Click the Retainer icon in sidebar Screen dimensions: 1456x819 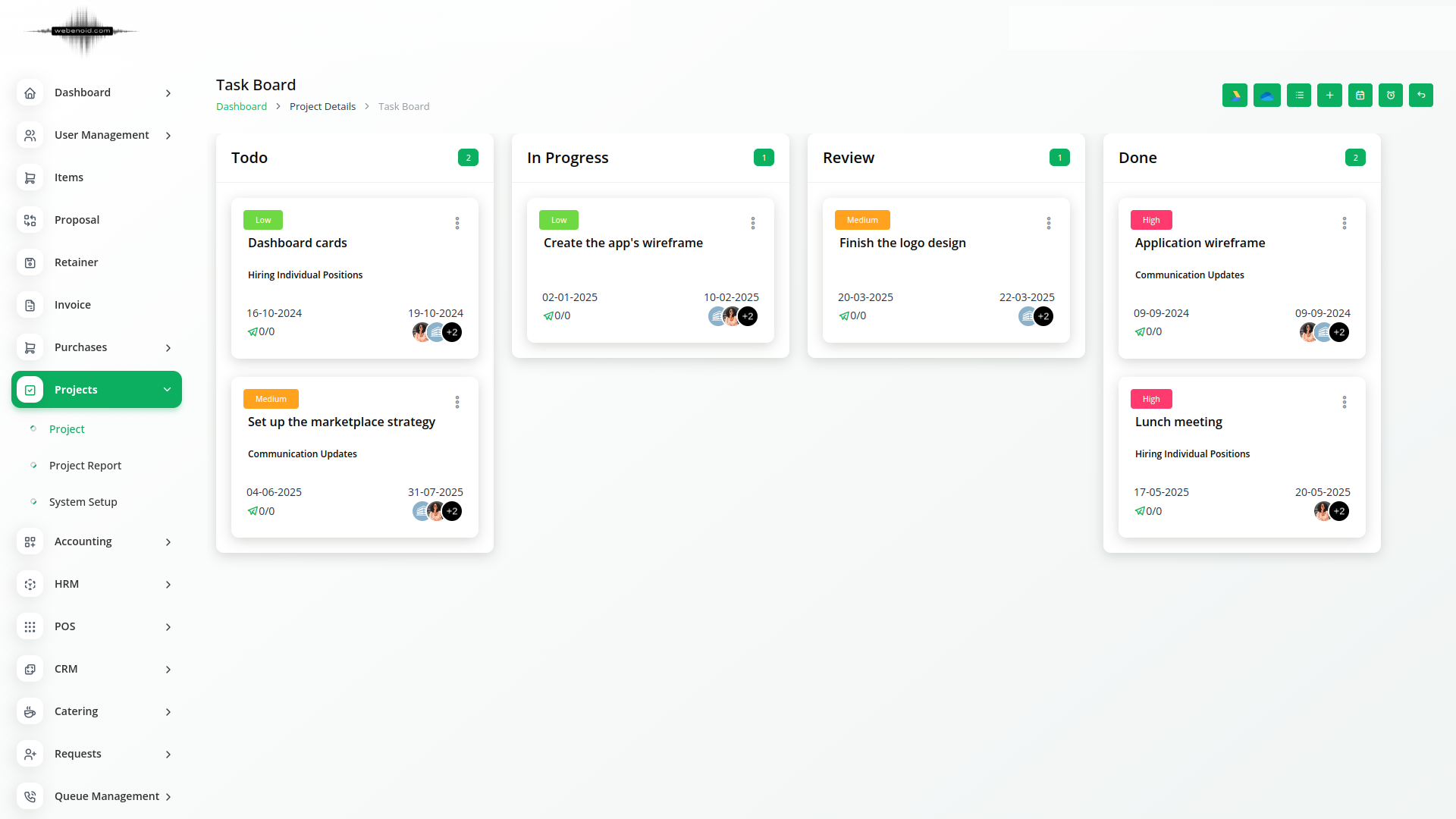(30, 262)
